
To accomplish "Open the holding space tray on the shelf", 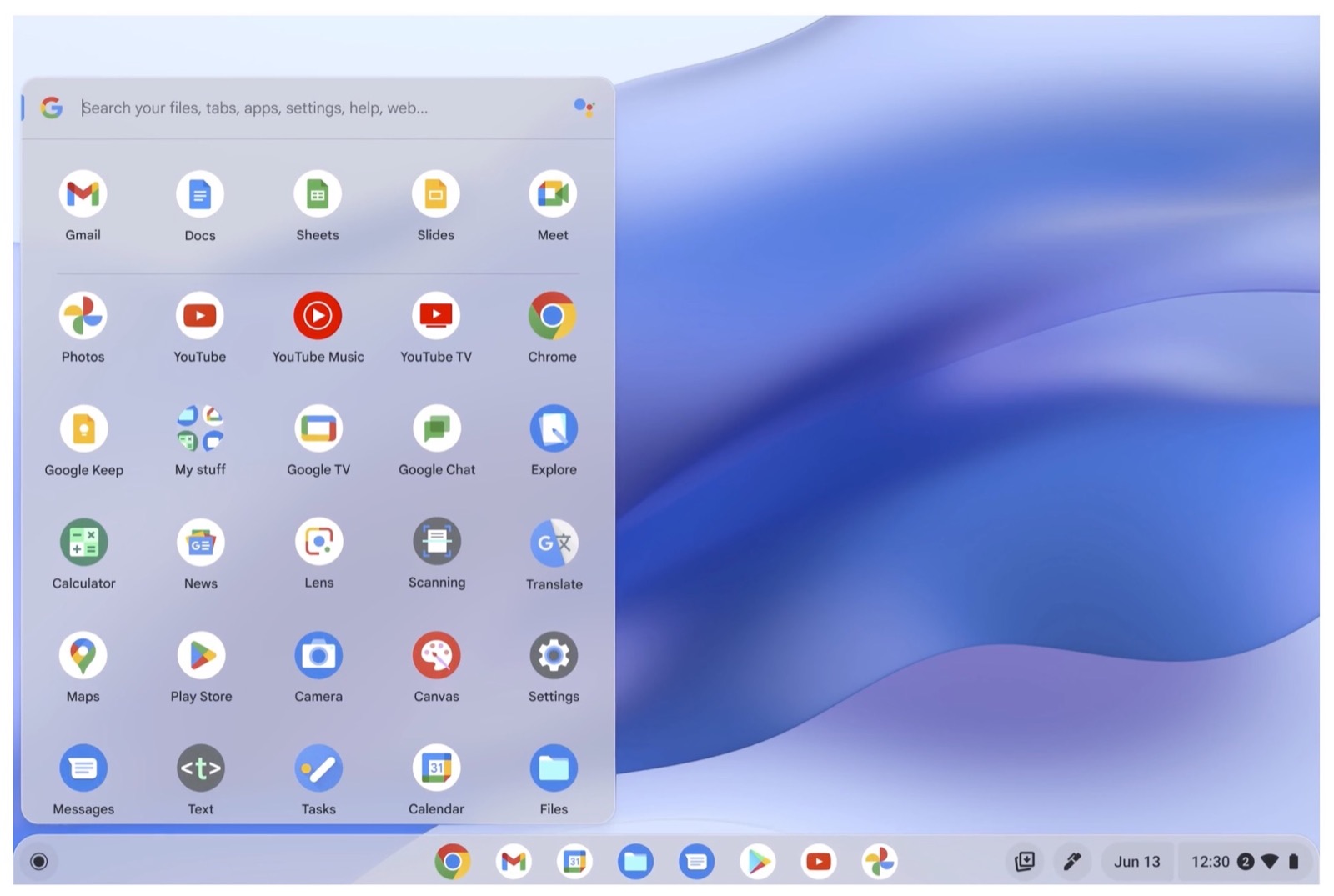I will [x=1025, y=861].
